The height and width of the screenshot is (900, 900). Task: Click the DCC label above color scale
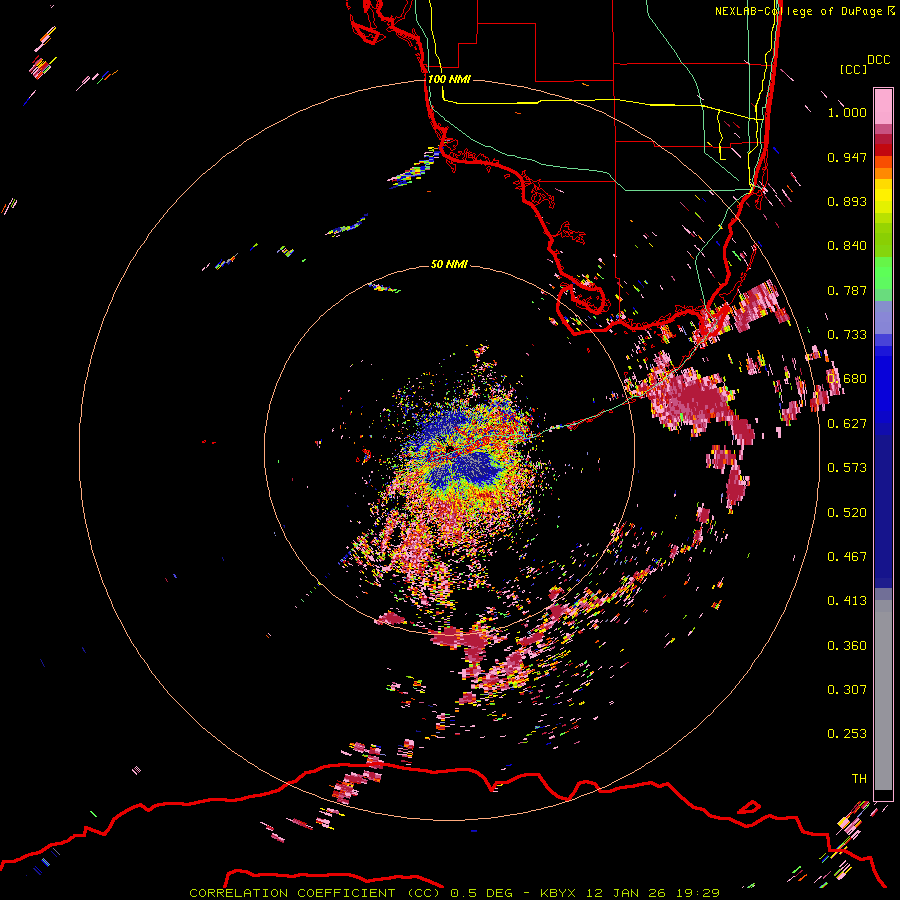(878, 60)
